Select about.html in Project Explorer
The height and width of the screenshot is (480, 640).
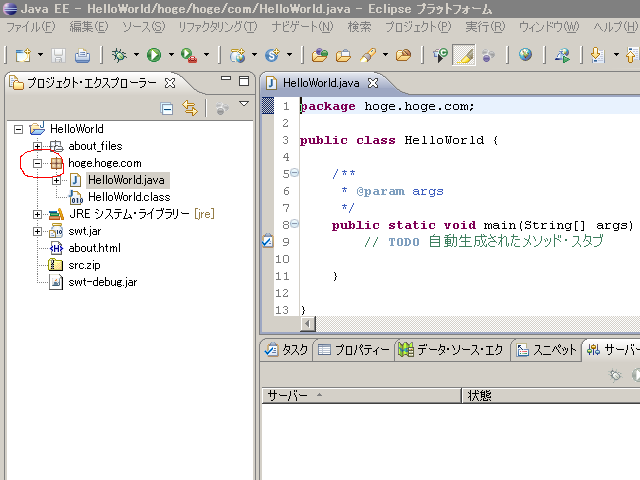click(x=94, y=248)
